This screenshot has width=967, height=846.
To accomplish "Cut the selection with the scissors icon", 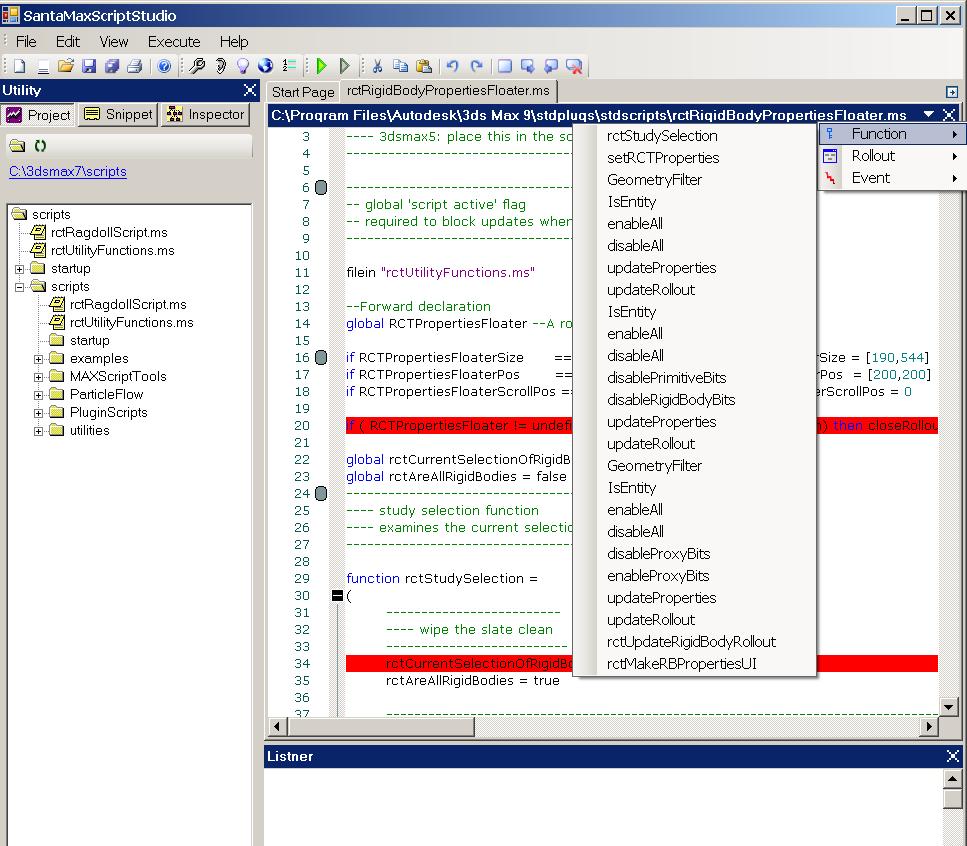I will point(377,66).
